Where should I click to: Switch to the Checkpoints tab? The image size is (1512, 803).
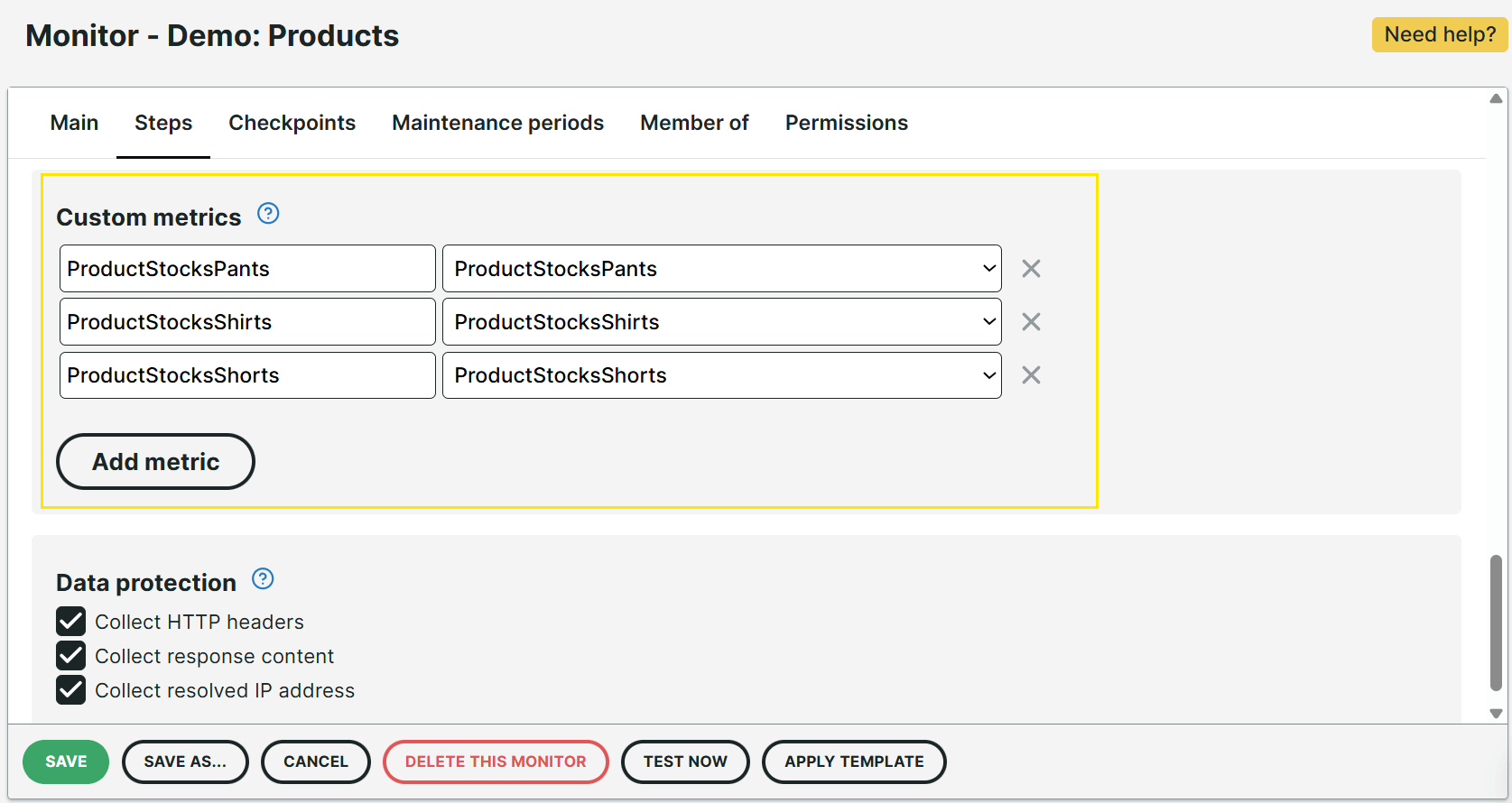[292, 123]
